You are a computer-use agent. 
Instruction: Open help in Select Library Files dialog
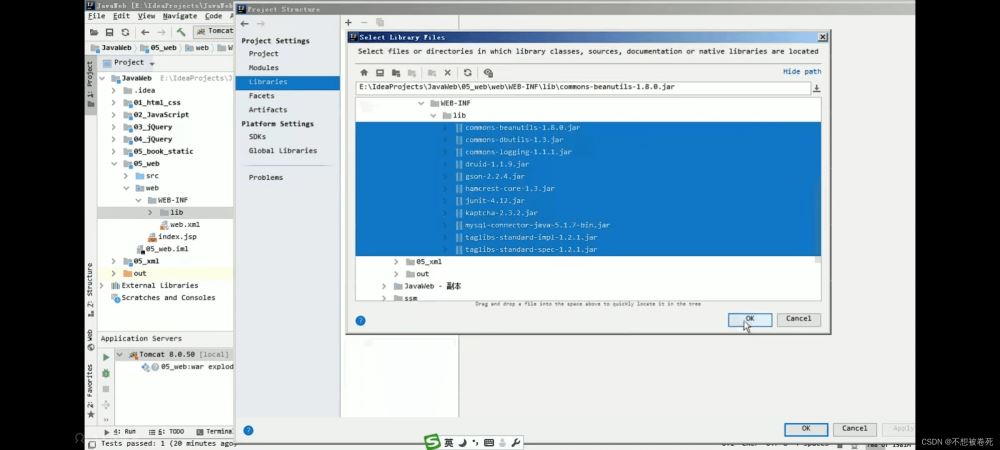[360, 321]
